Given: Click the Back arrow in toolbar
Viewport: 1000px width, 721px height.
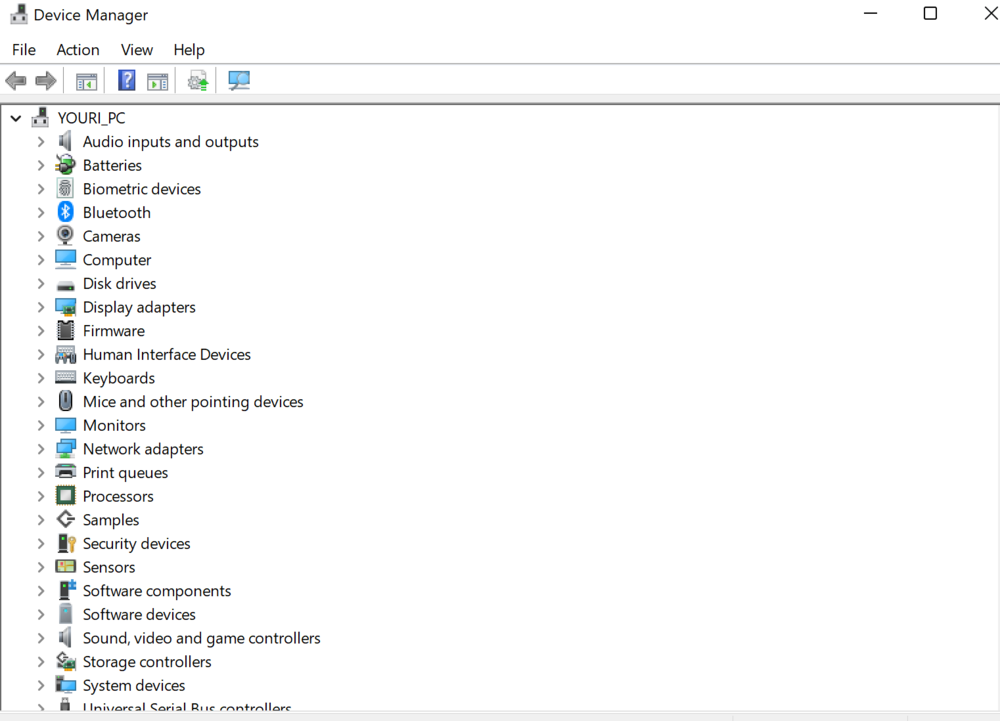Looking at the screenshot, I should click(x=16, y=81).
